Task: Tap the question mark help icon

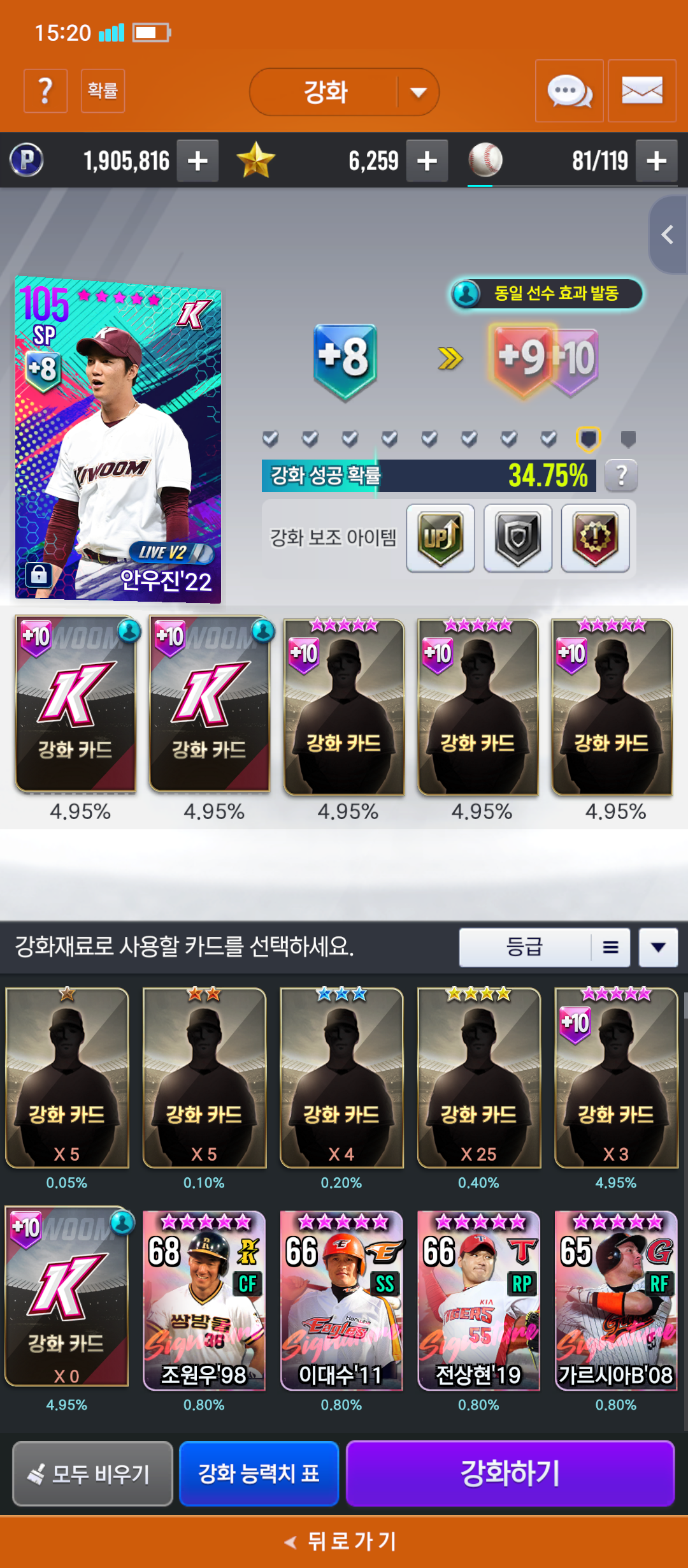Action: coord(45,91)
